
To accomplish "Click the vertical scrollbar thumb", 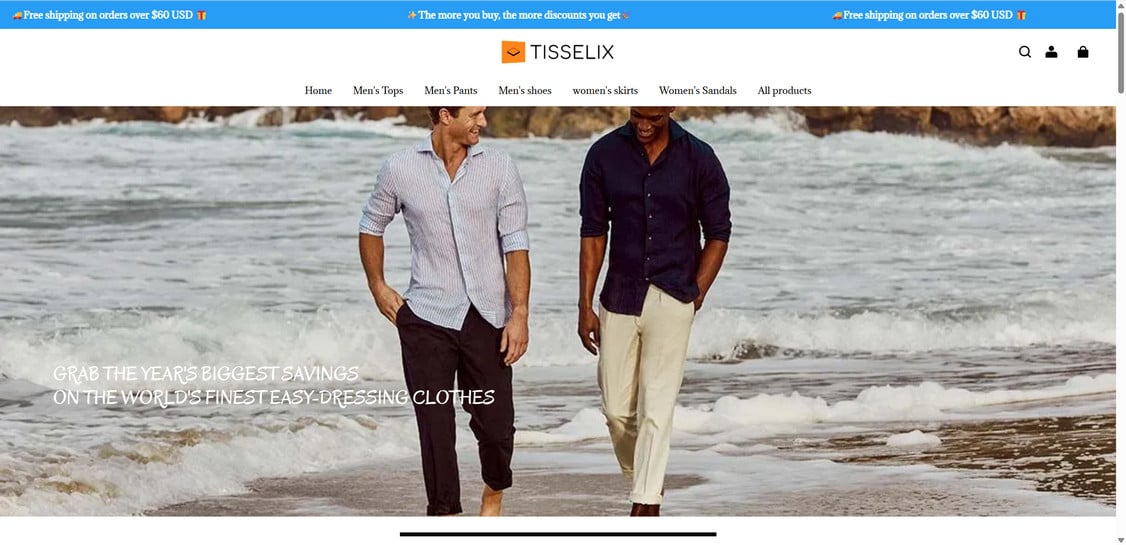I will [x=1121, y=52].
